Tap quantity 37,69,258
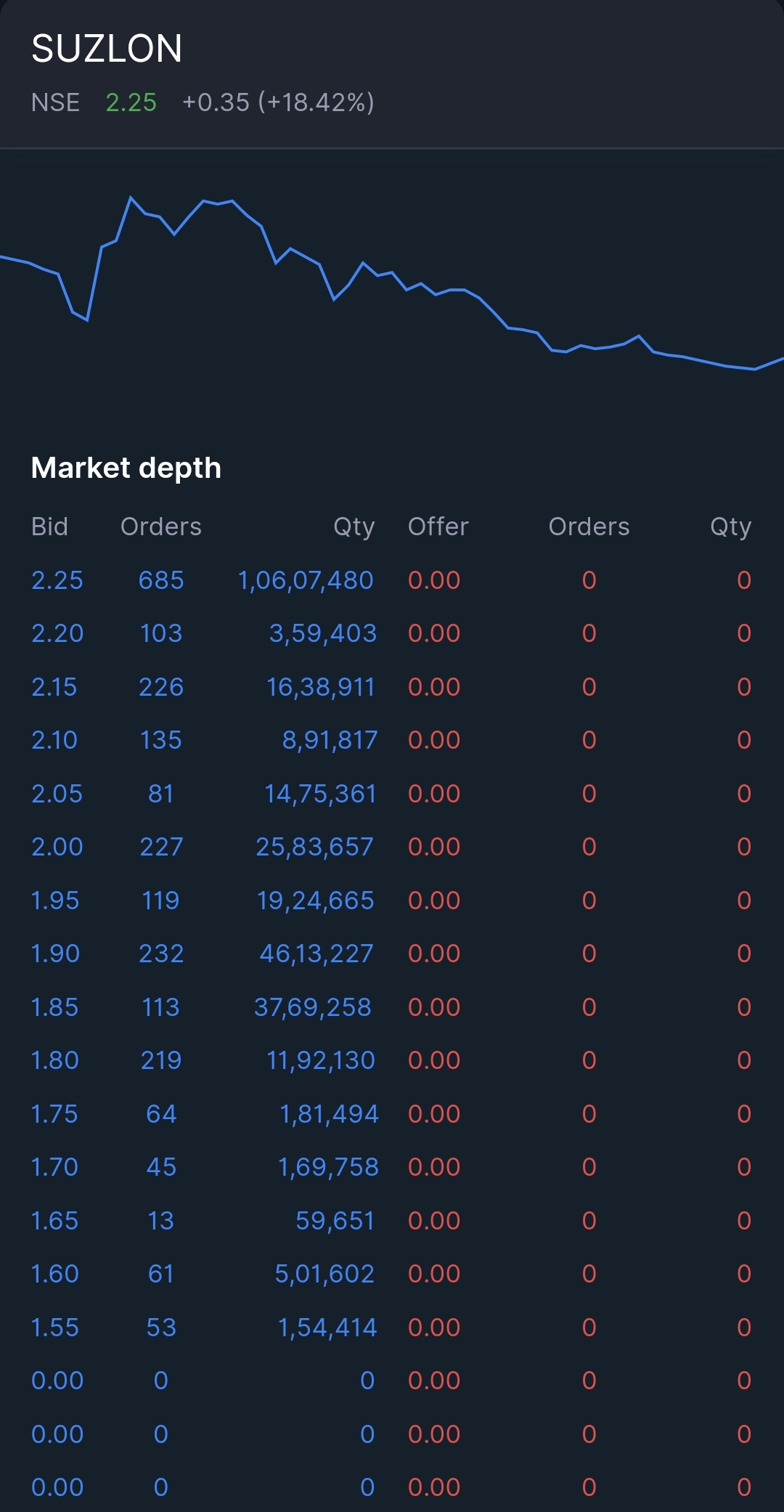784x1512 pixels. 312,1007
